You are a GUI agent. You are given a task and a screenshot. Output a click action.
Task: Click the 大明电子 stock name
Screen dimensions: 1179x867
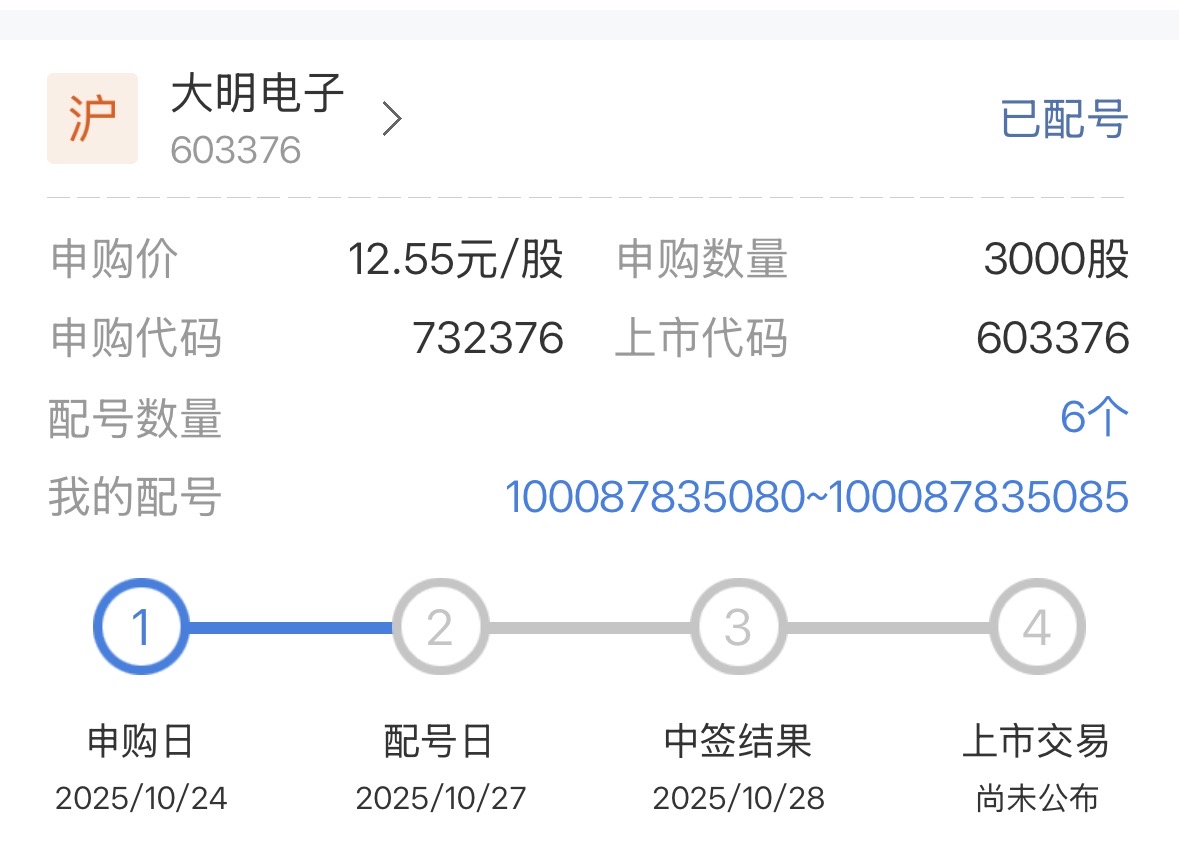tap(258, 93)
